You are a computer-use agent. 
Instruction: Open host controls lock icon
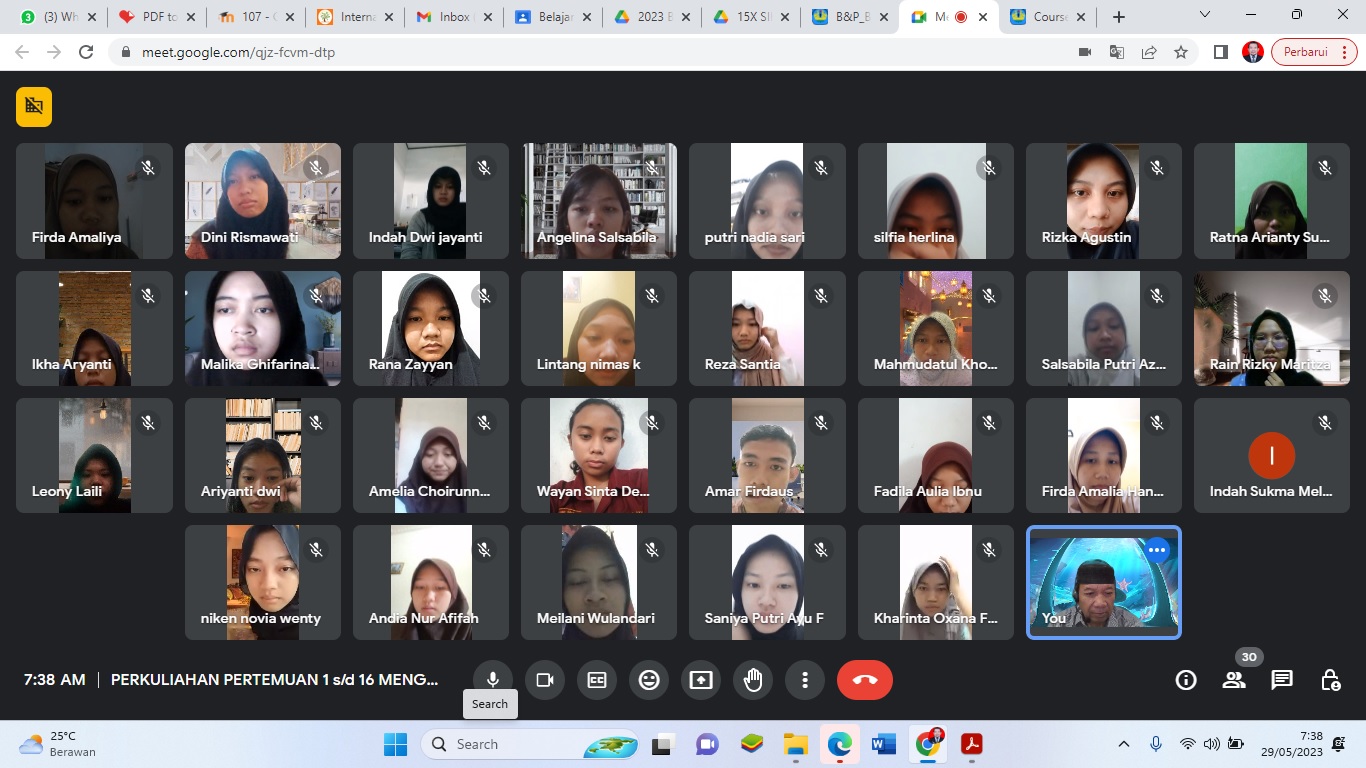coord(1330,680)
